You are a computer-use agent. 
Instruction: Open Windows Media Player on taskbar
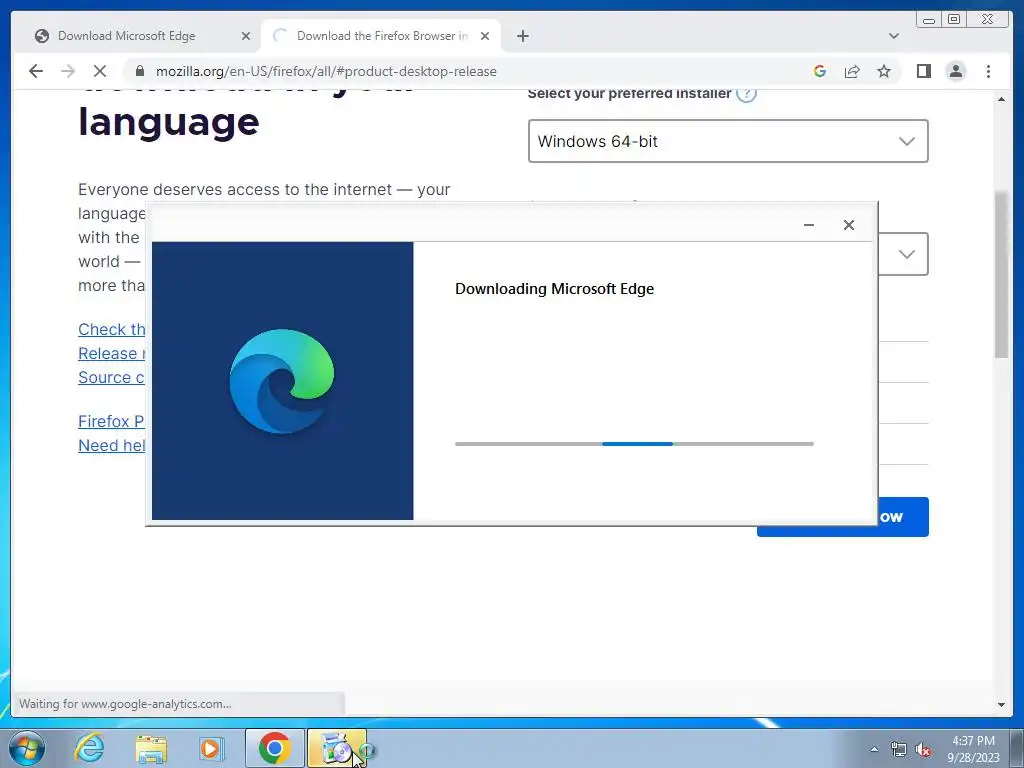click(x=211, y=748)
